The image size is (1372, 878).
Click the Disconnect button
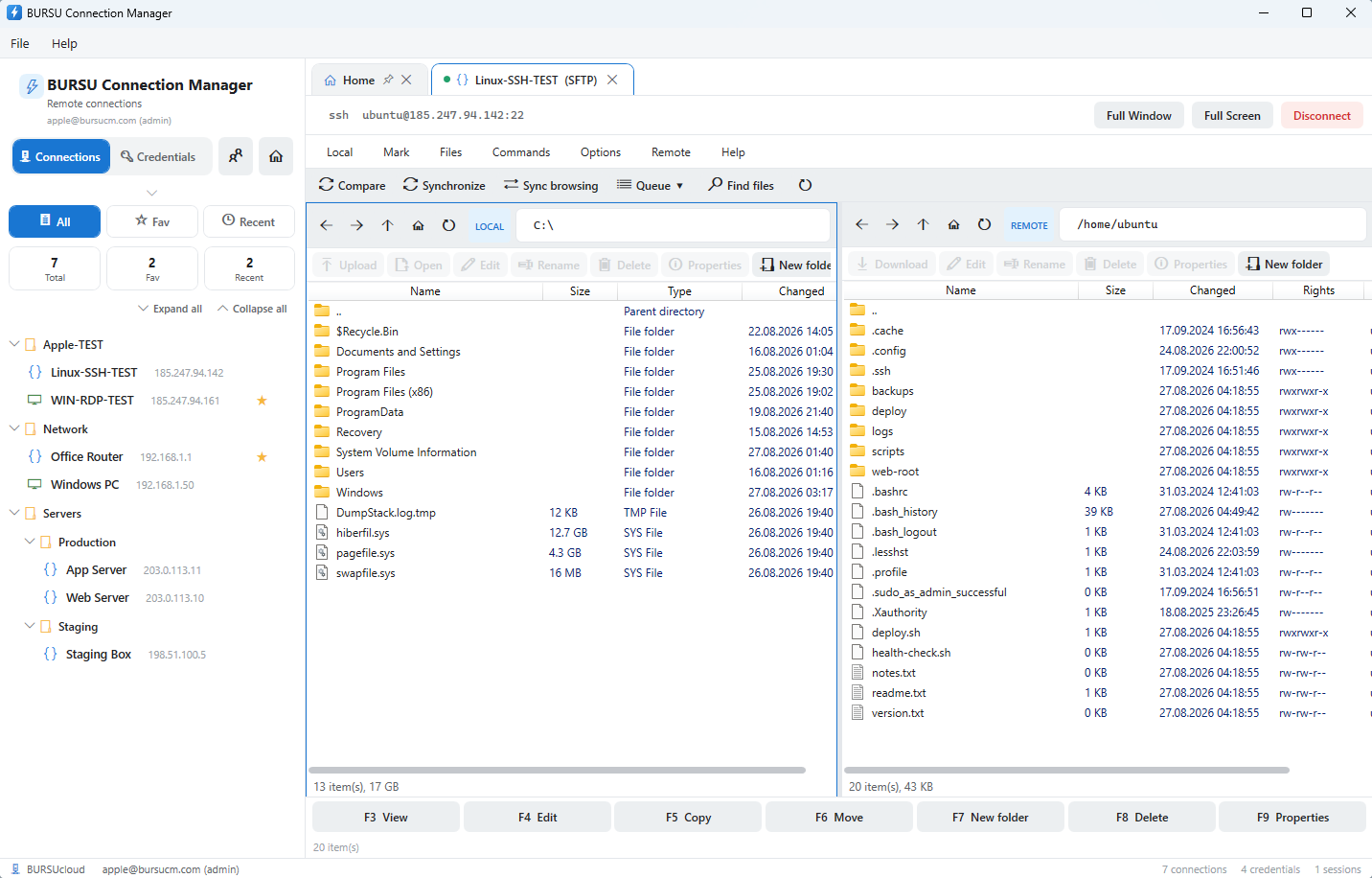[x=1321, y=115]
